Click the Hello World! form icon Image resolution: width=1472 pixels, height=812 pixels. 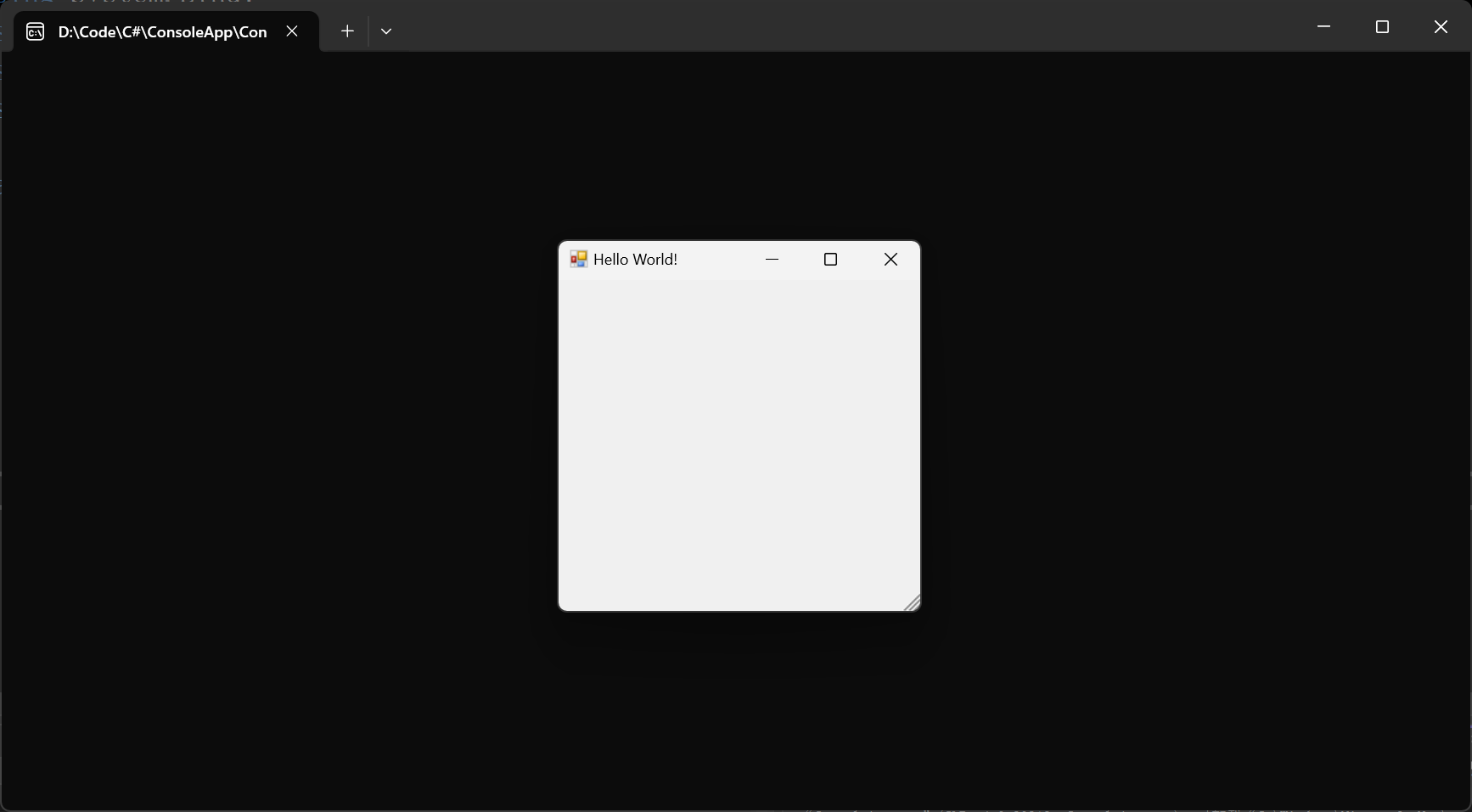579,259
